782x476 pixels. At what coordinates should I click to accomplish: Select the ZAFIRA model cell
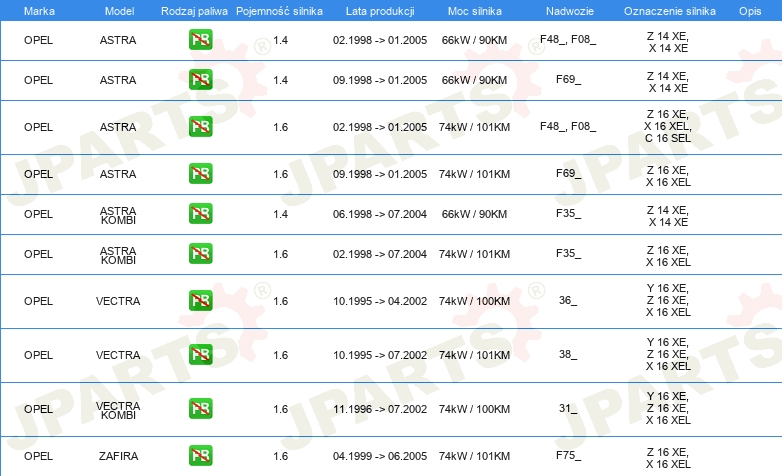pyautogui.click(x=118, y=456)
